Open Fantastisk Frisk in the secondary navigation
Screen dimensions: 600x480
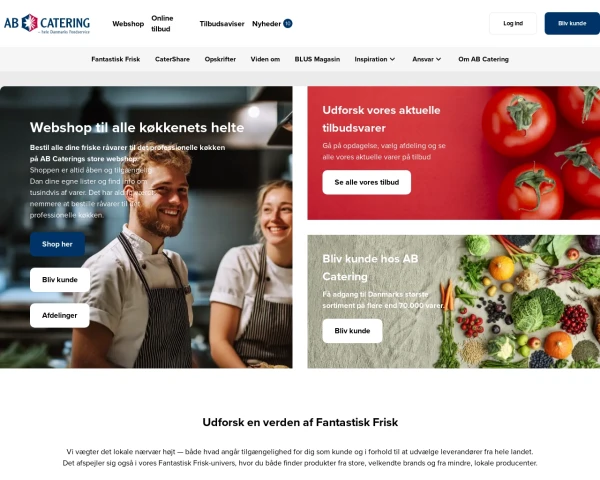(x=116, y=59)
